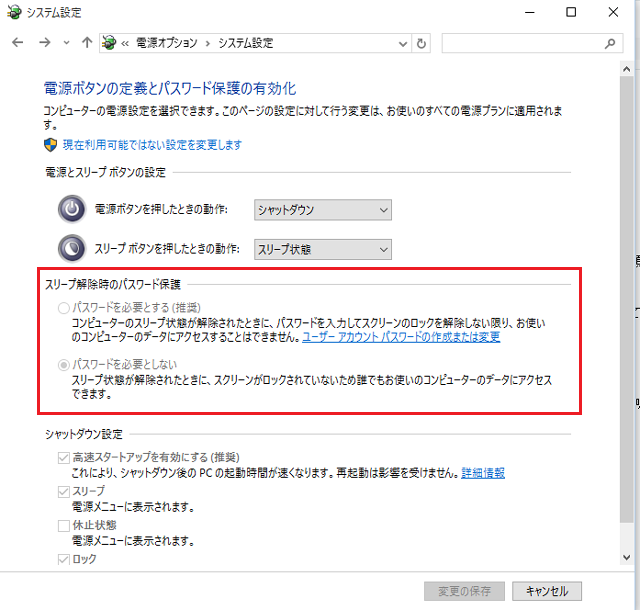Click the search magnifier icon

click(x=610, y=43)
